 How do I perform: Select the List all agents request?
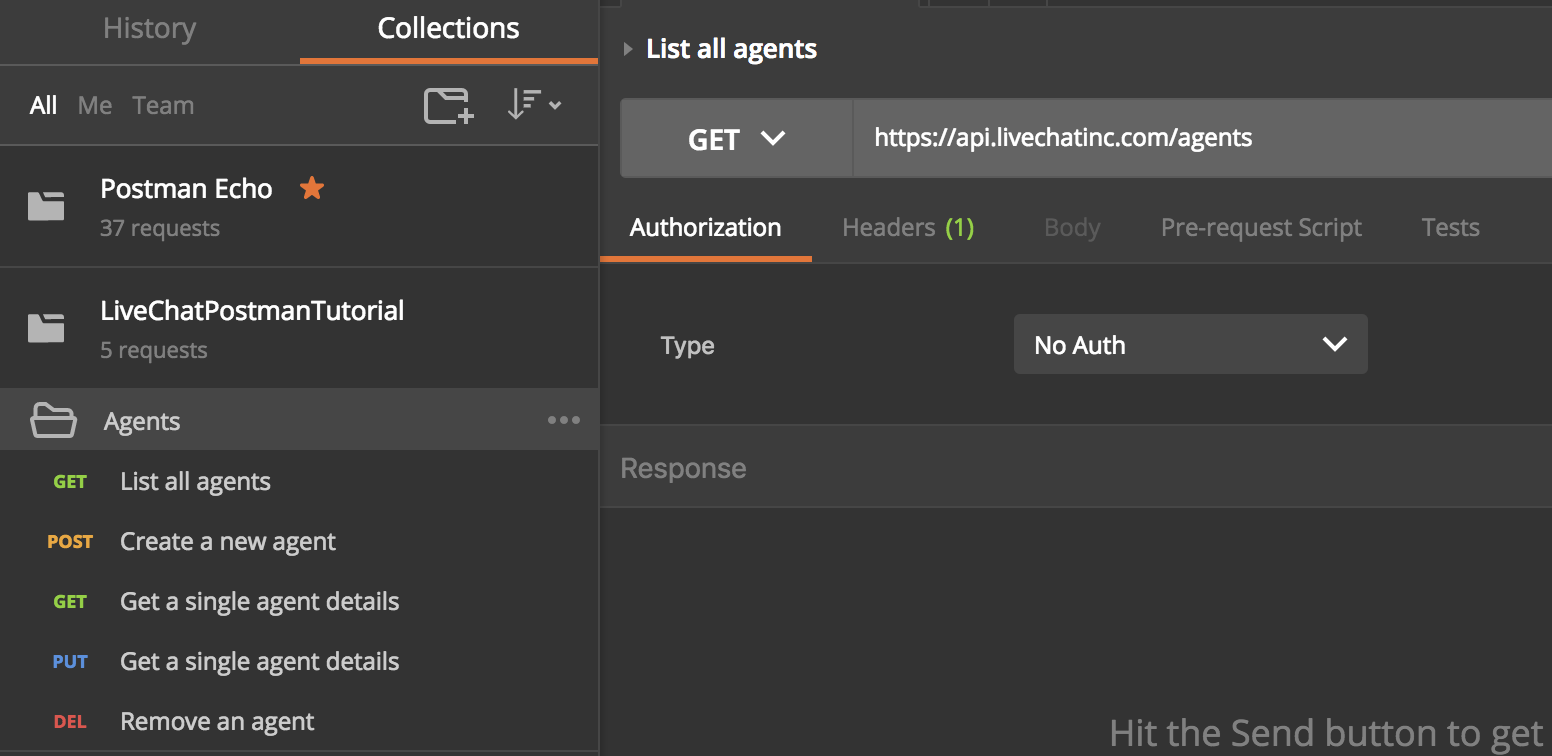coord(299,481)
